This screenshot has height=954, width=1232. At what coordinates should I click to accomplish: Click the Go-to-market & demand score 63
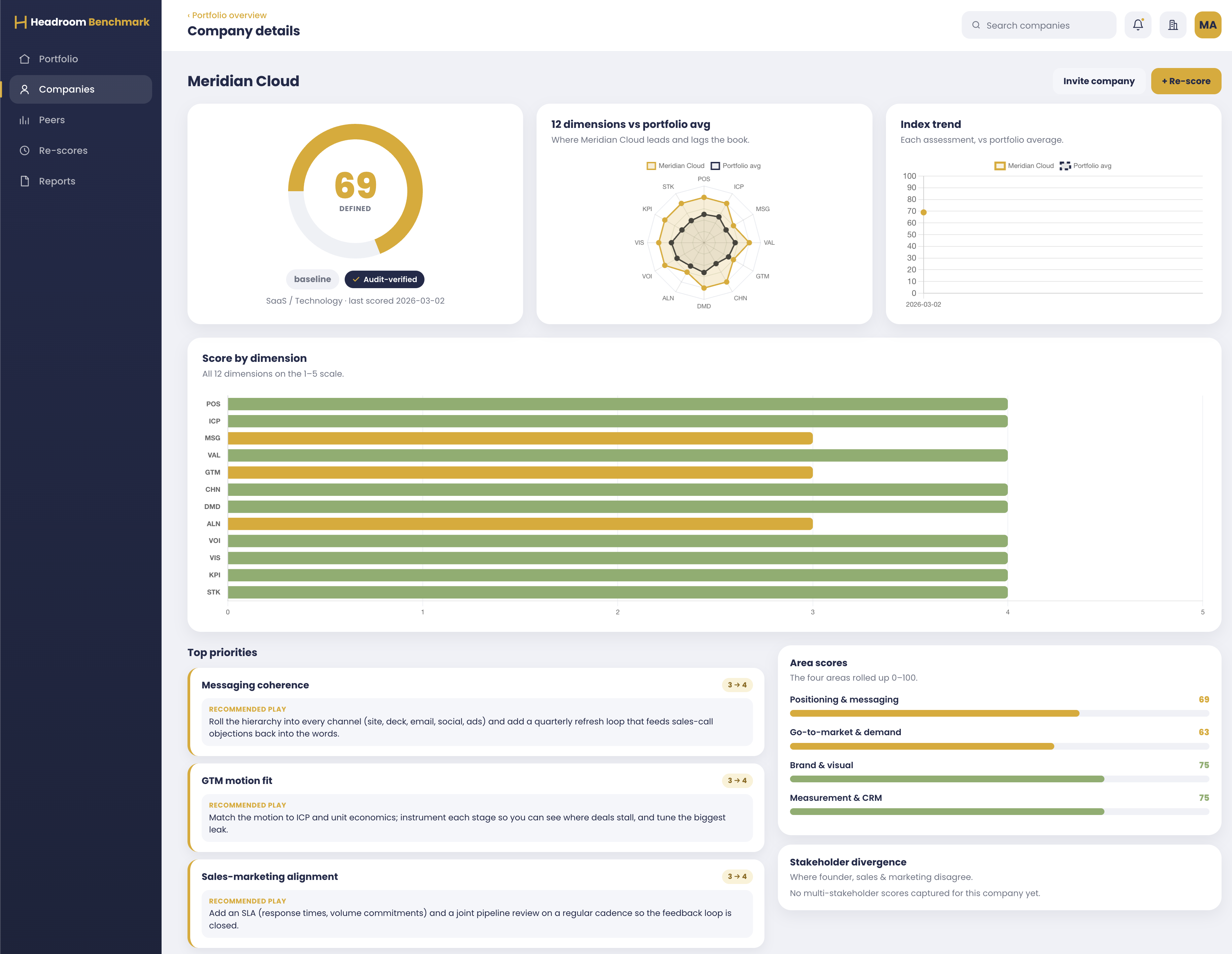point(1204,732)
